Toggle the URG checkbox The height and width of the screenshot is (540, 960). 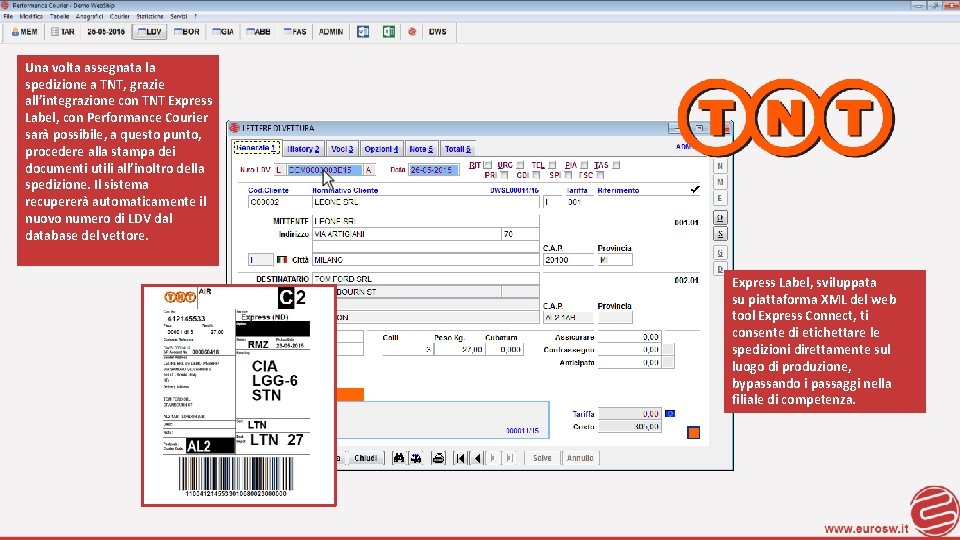(520, 165)
